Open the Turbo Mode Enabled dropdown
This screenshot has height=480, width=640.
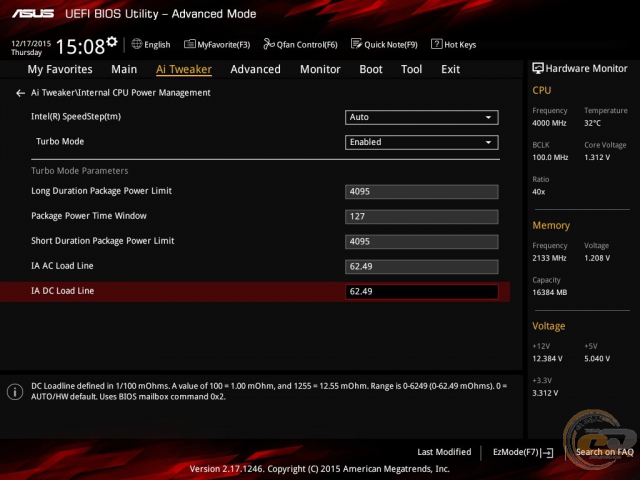(421, 142)
